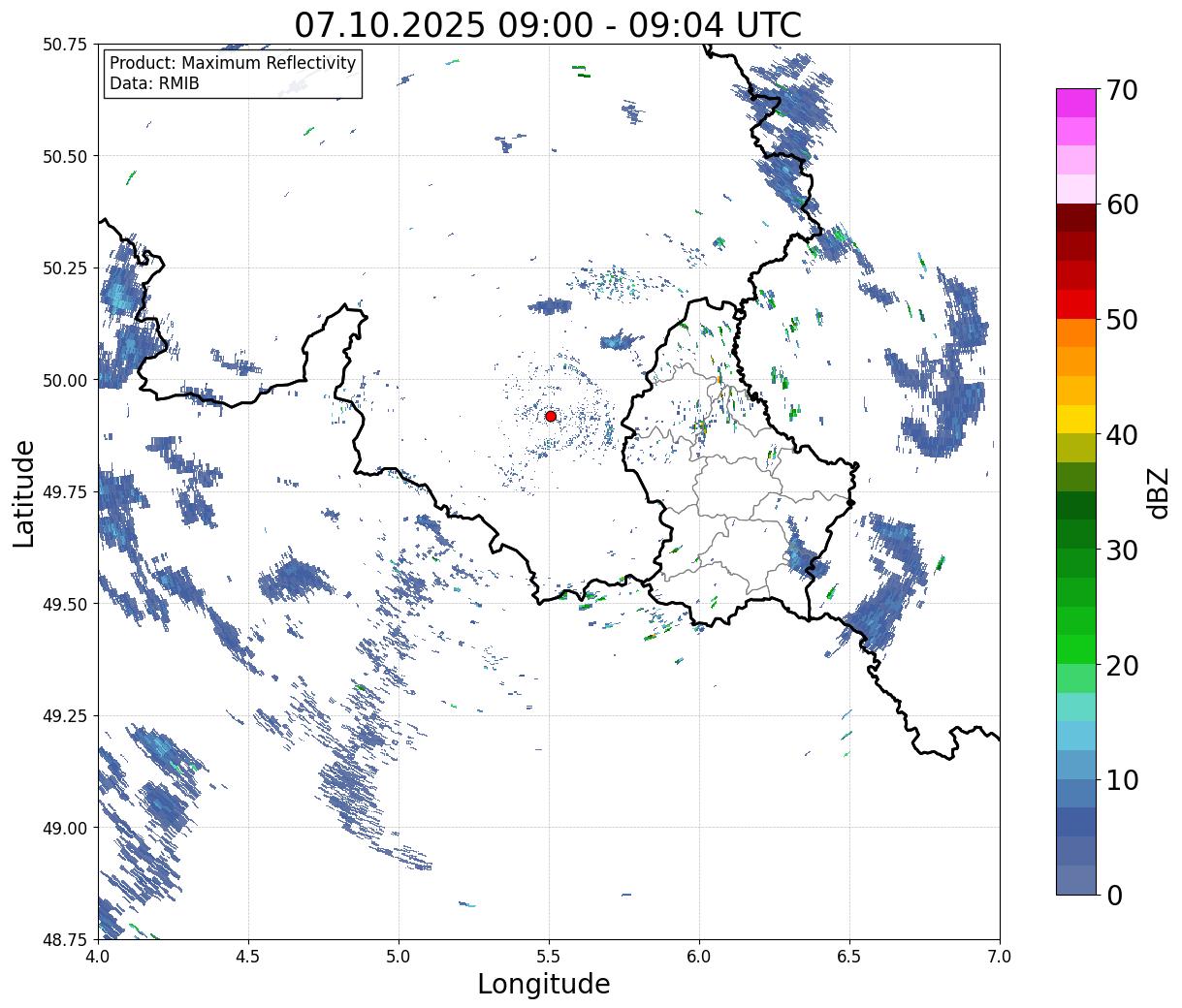Click the red radar location marker dot
Viewport: 1182px width, 1008px height.
click(x=551, y=416)
